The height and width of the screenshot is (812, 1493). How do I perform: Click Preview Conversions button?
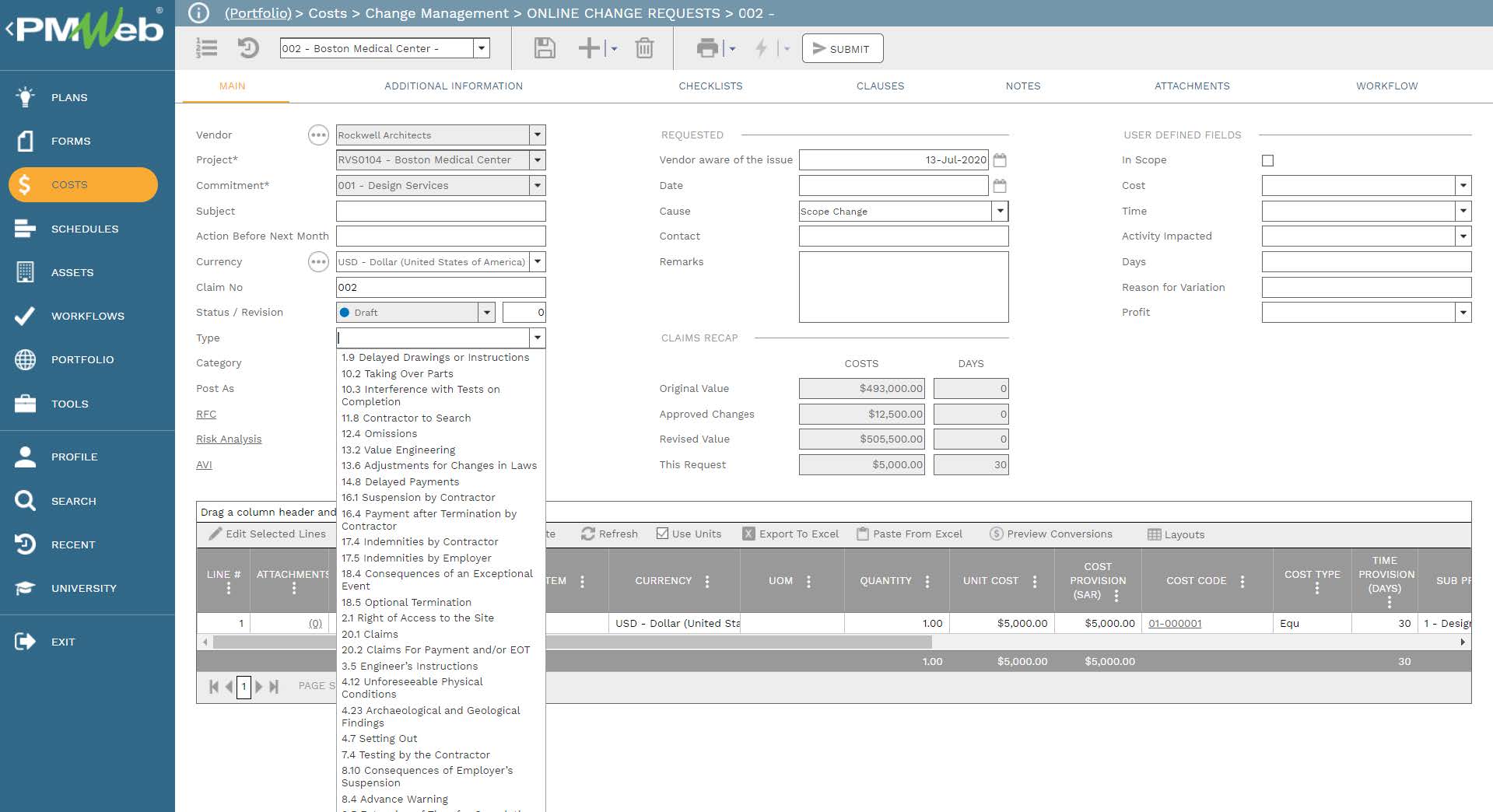pyautogui.click(x=1051, y=534)
